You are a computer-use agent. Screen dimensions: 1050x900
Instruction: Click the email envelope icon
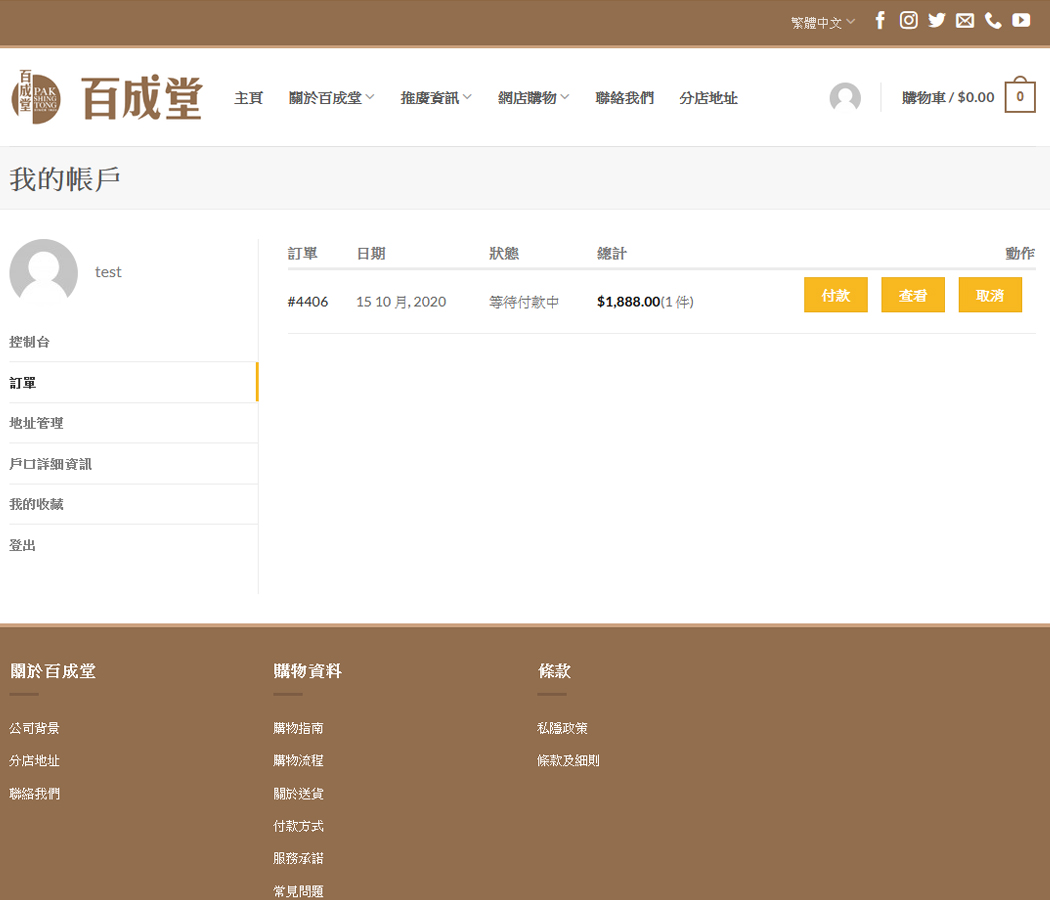tap(965, 21)
